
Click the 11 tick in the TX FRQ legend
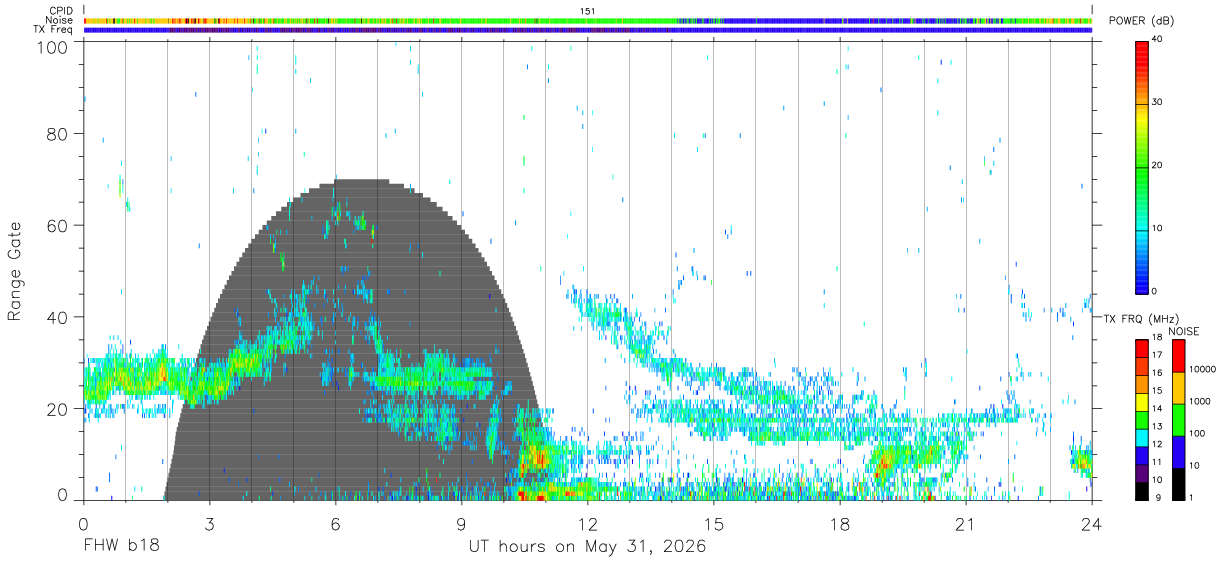[x=1157, y=461]
